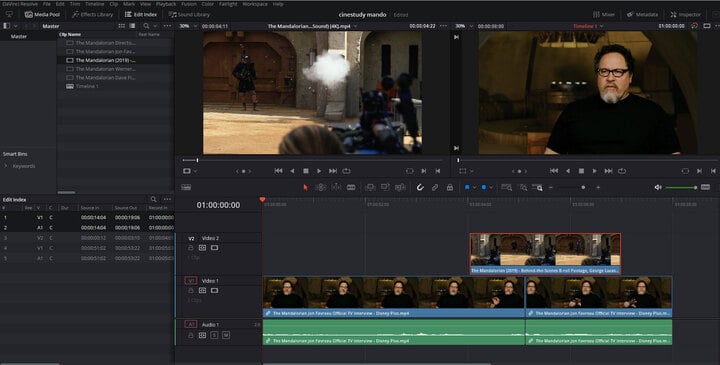Screen dimensions: 720x365
Task: Open the Mixer panel
Action: pyautogui.click(x=604, y=14)
